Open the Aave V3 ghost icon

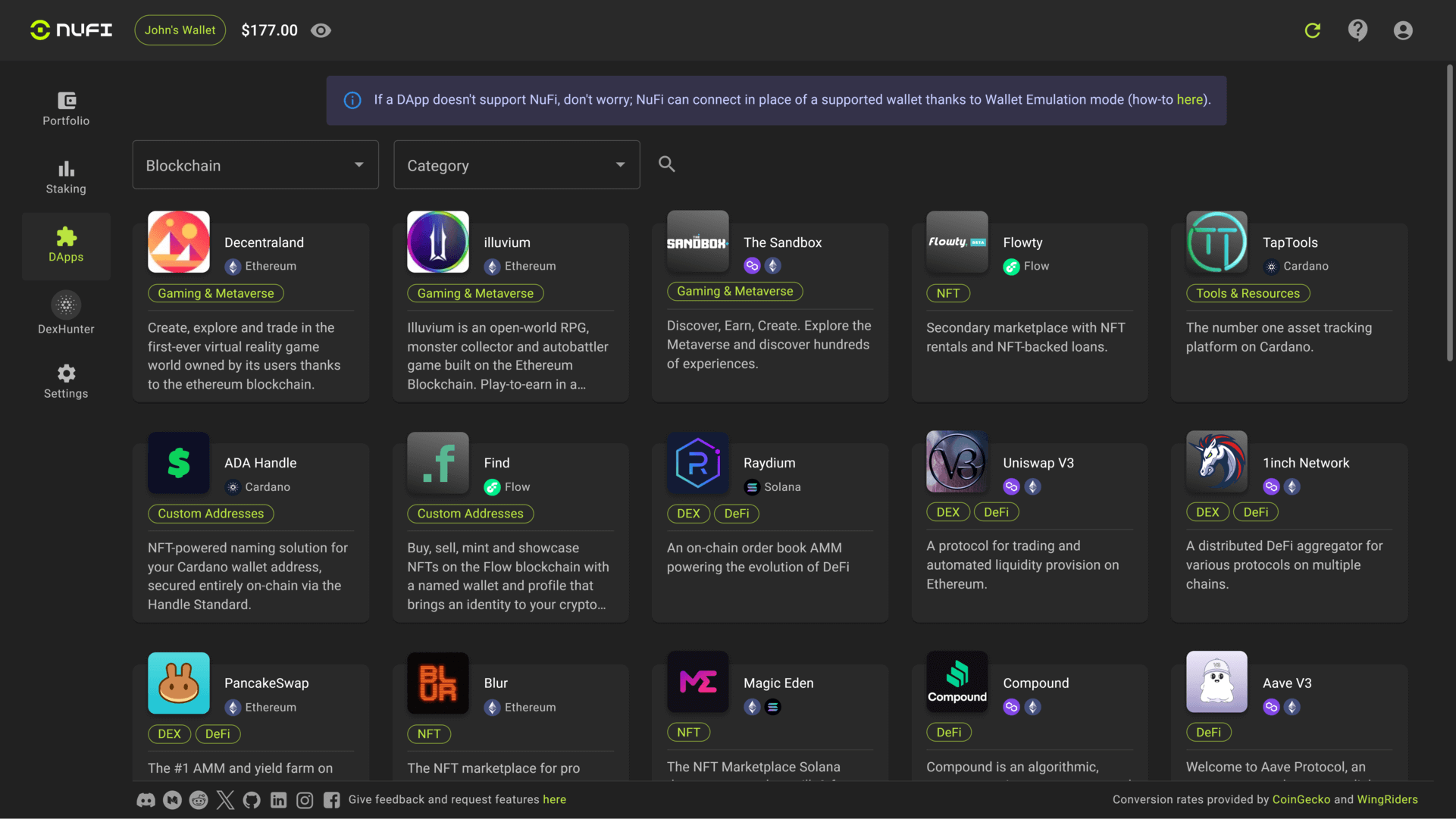coord(1216,682)
